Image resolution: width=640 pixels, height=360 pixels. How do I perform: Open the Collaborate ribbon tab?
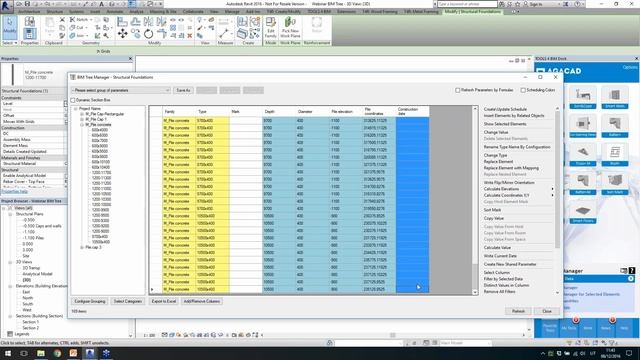(193, 12)
